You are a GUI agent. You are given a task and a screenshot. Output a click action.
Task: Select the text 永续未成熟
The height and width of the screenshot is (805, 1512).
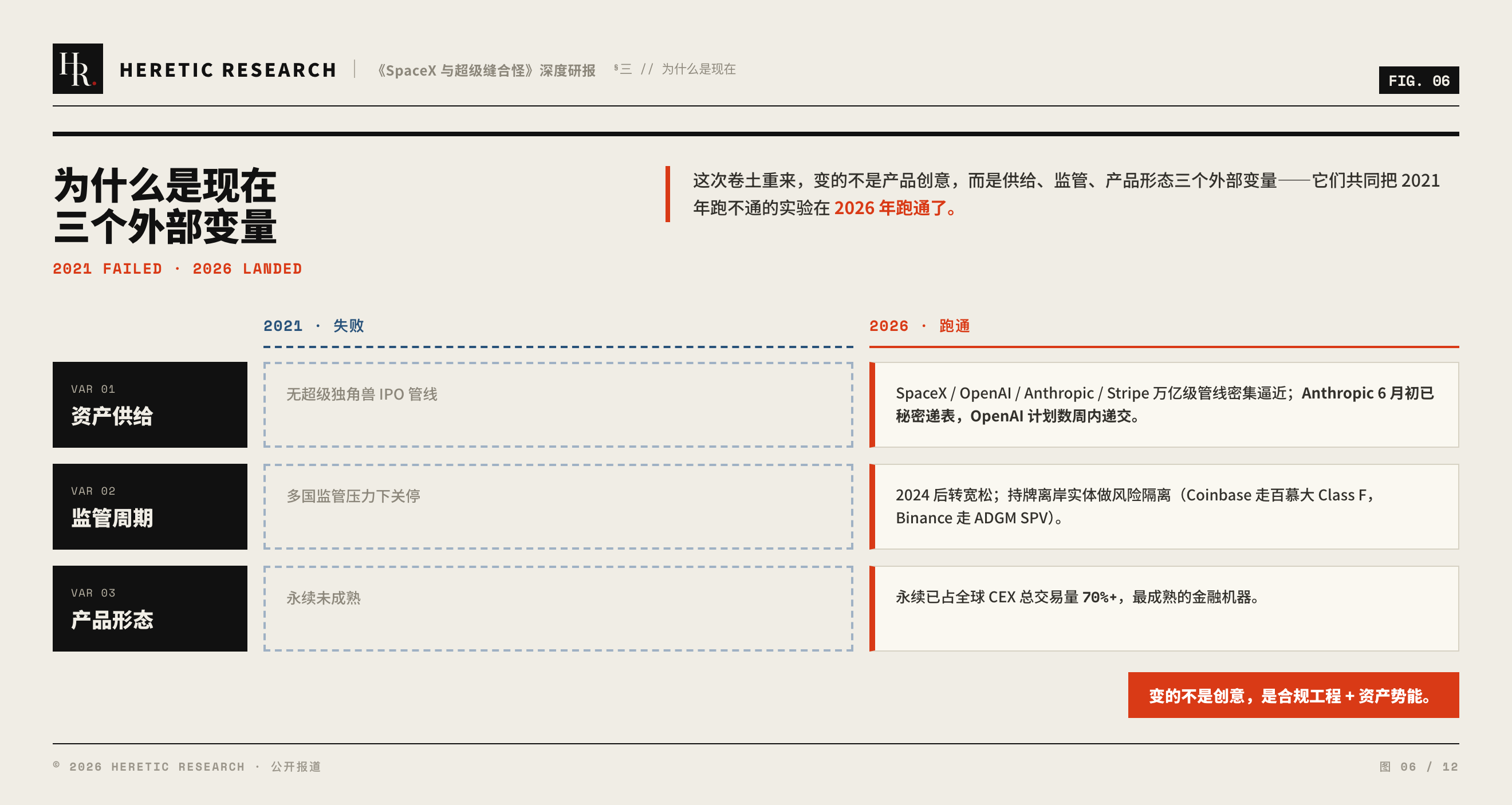[x=324, y=598]
